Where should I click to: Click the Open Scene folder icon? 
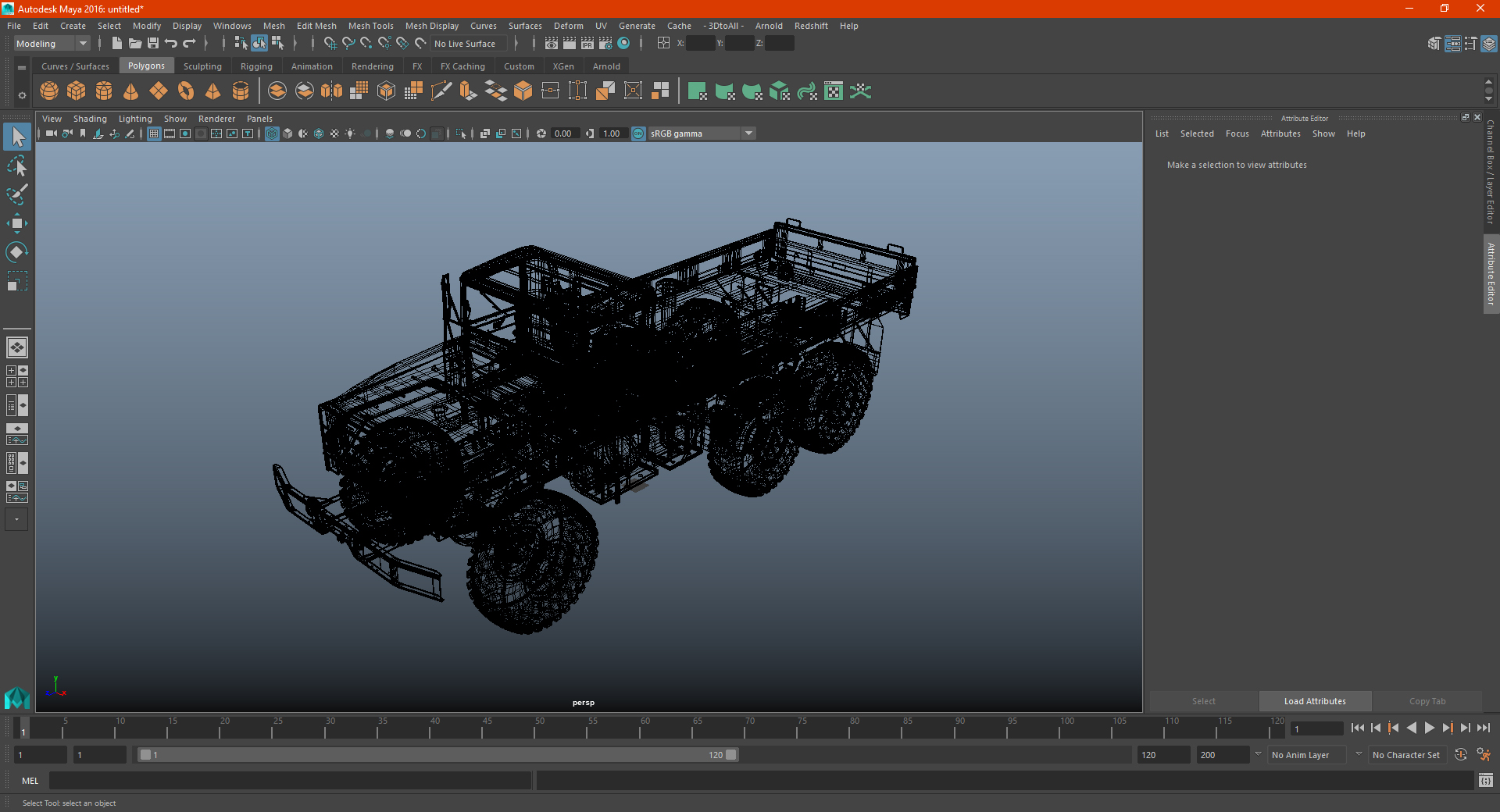point(135,44)
